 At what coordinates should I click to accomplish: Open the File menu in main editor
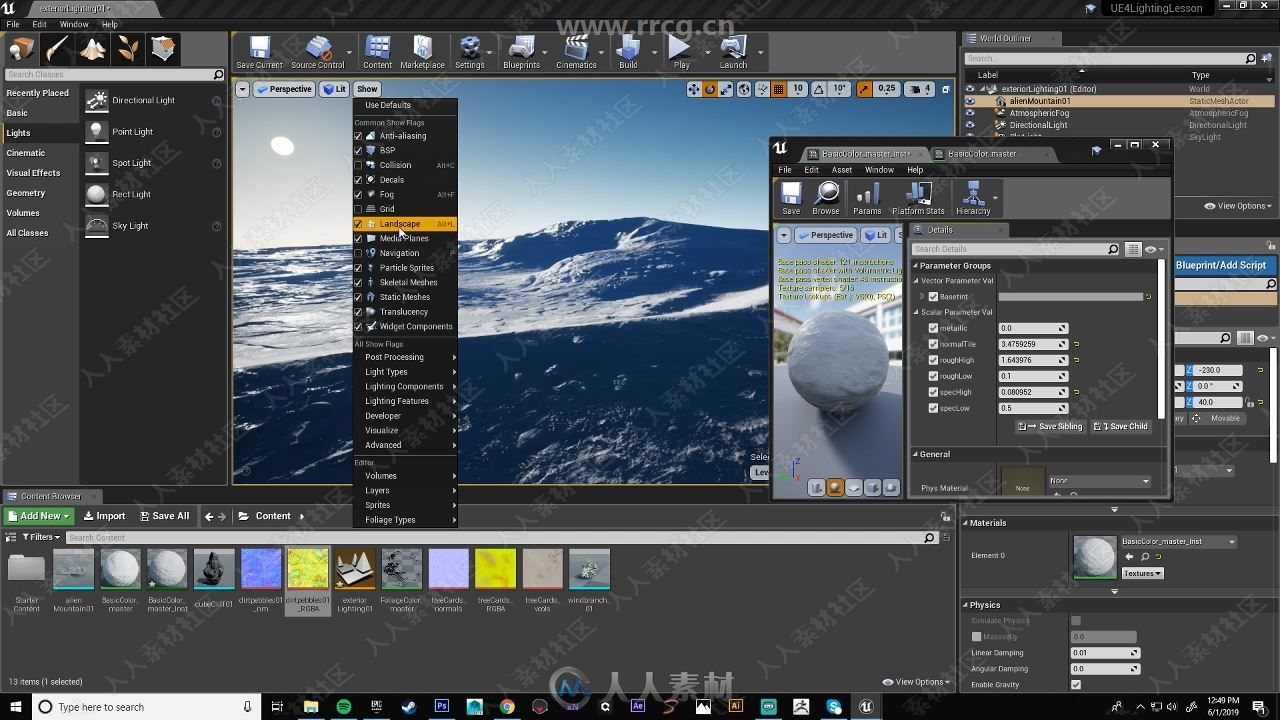tap(13, 24)
